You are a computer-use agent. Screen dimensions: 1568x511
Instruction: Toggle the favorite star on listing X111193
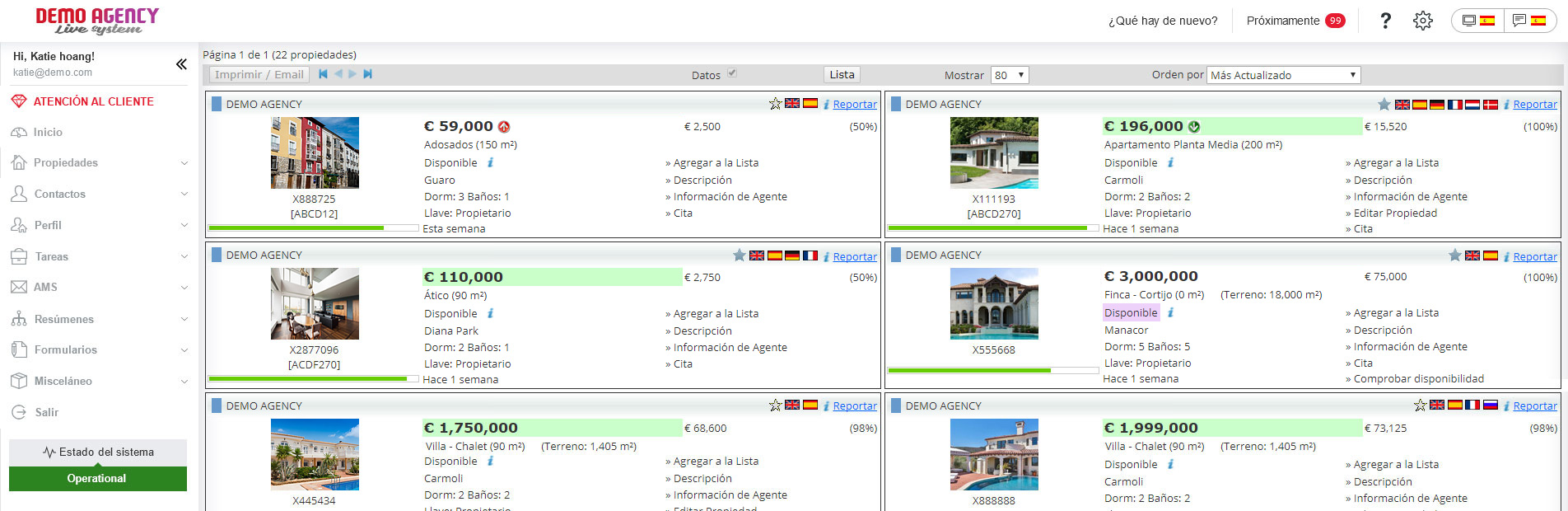click(x=1384, y=105)
